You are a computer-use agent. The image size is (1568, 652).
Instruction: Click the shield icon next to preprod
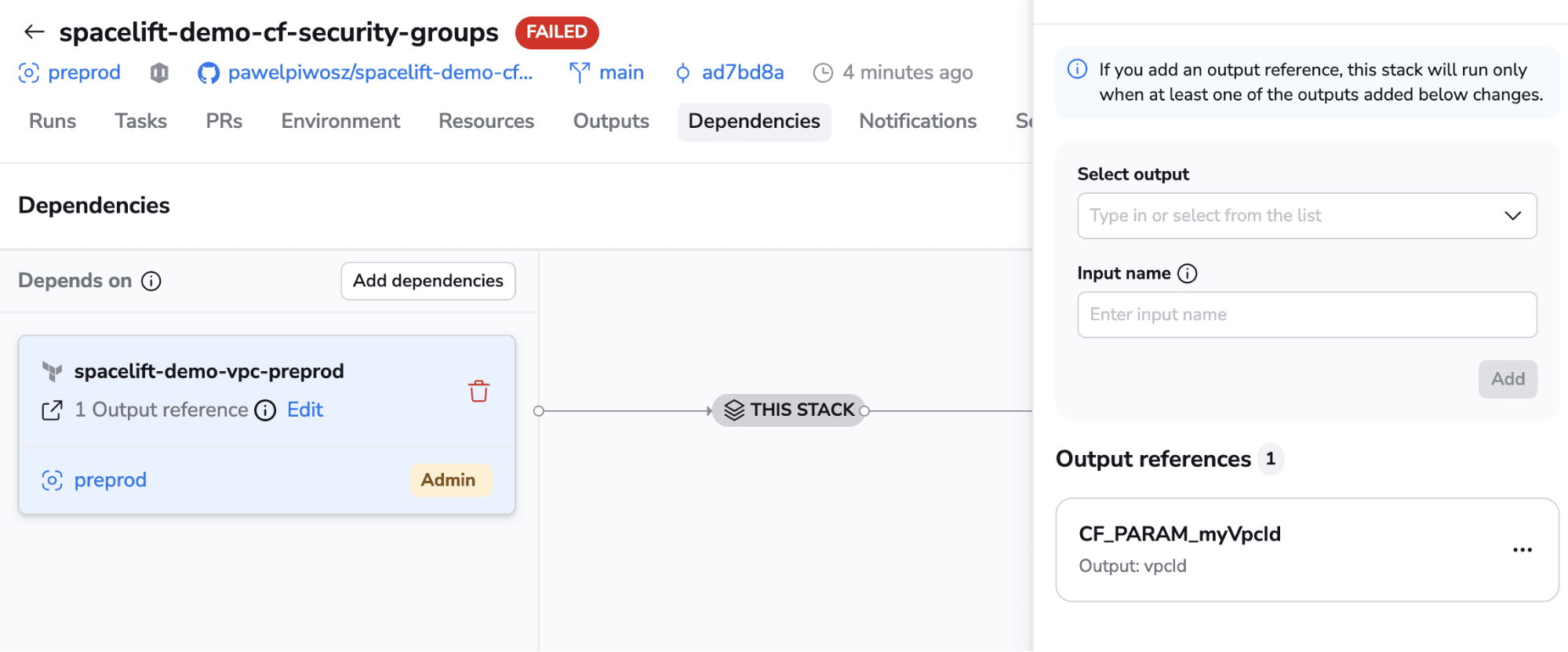pos(159,73)
